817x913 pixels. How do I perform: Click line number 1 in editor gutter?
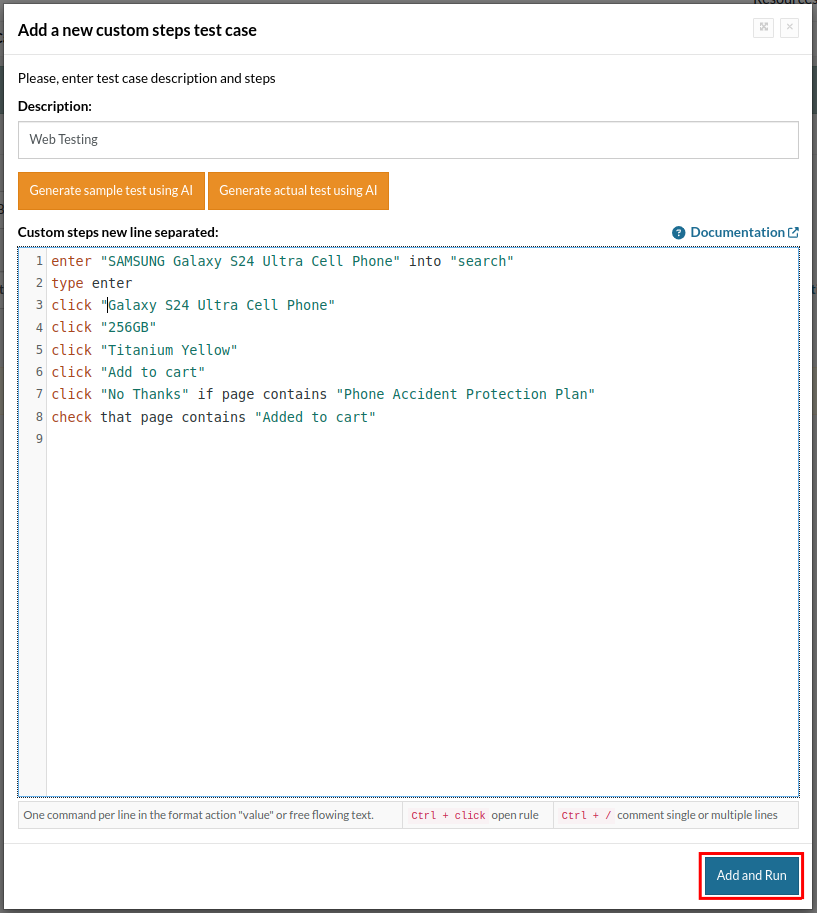click(38, 261)
